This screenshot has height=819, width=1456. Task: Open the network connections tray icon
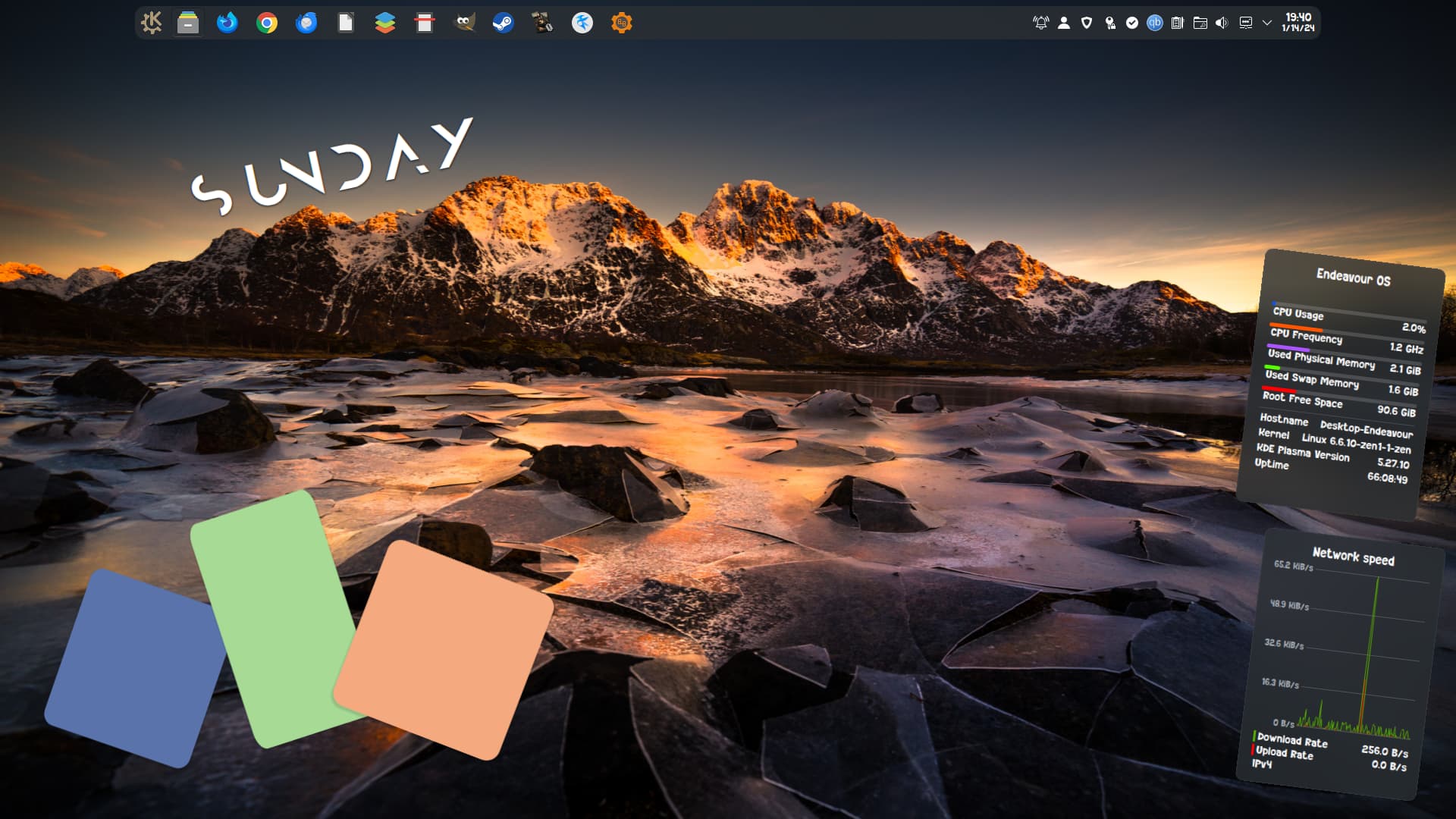pyautogui.click(x=1245, y=23)
